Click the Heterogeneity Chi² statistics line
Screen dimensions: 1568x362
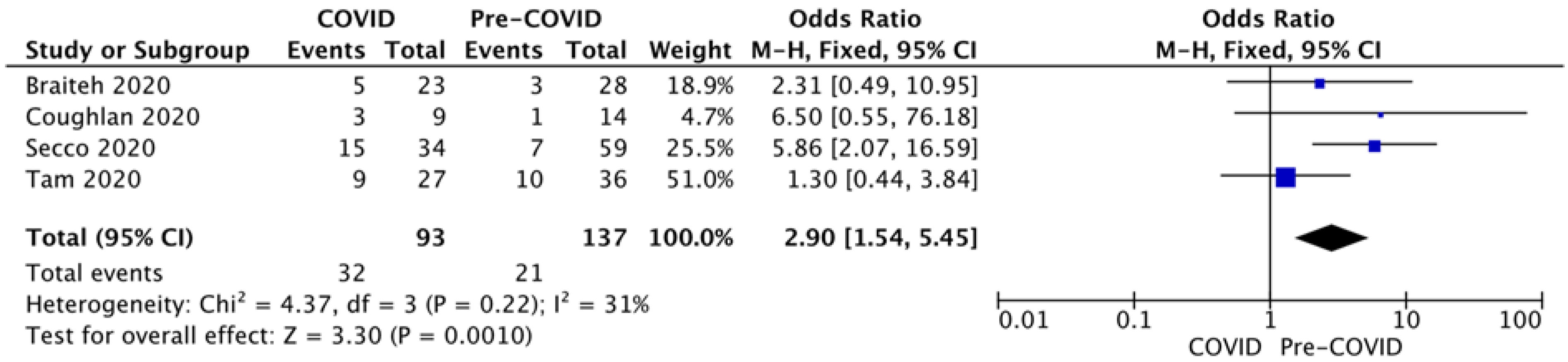(x=337, y=304)
